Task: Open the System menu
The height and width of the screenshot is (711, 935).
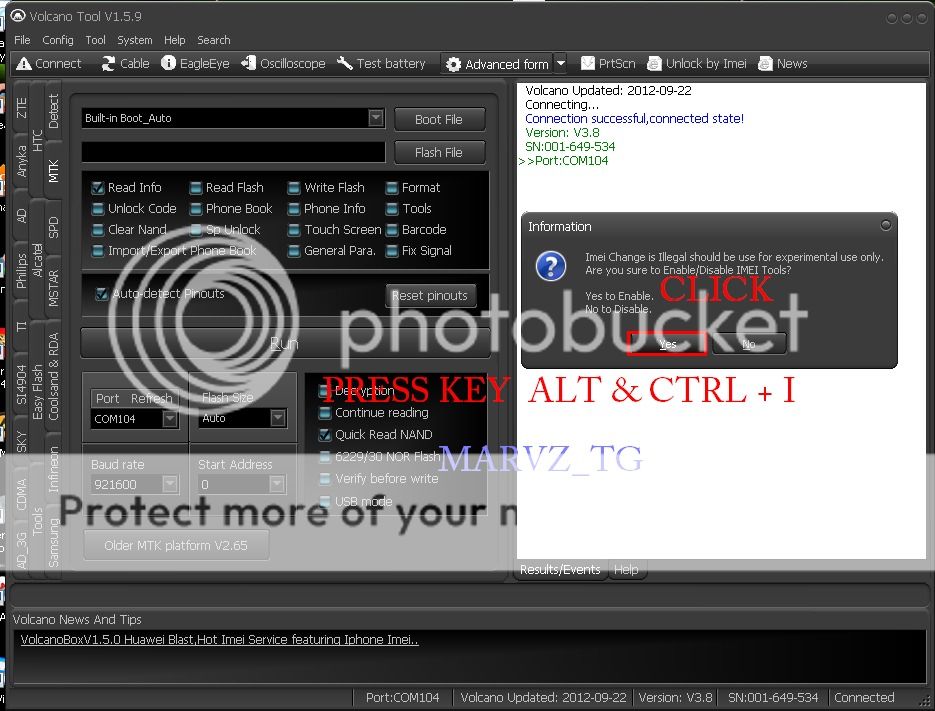Action: (135, 40)
